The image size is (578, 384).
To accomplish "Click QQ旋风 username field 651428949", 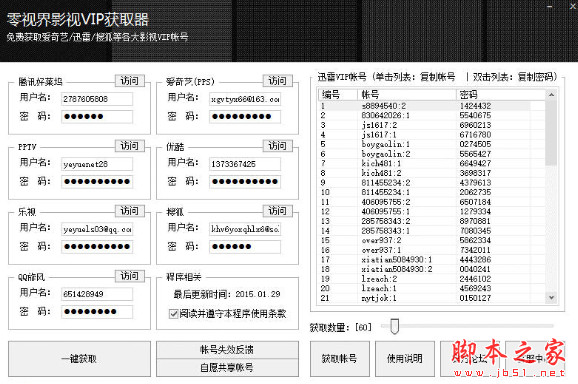I will [97, 294].
